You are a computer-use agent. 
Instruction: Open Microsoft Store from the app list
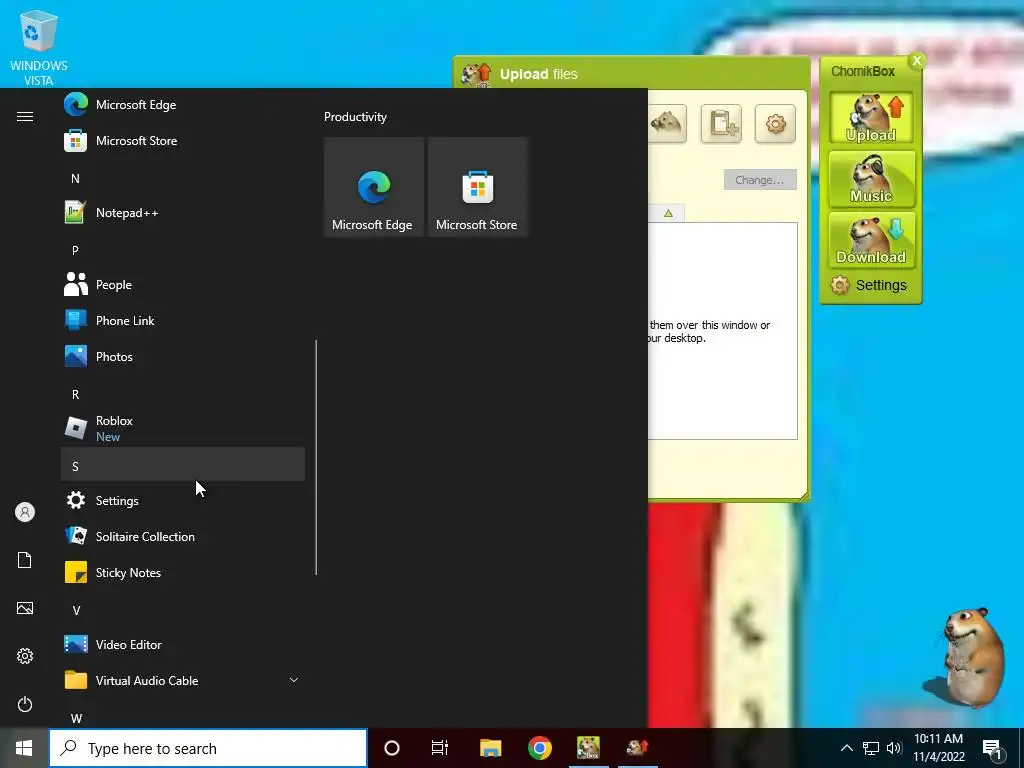point(183,140)
